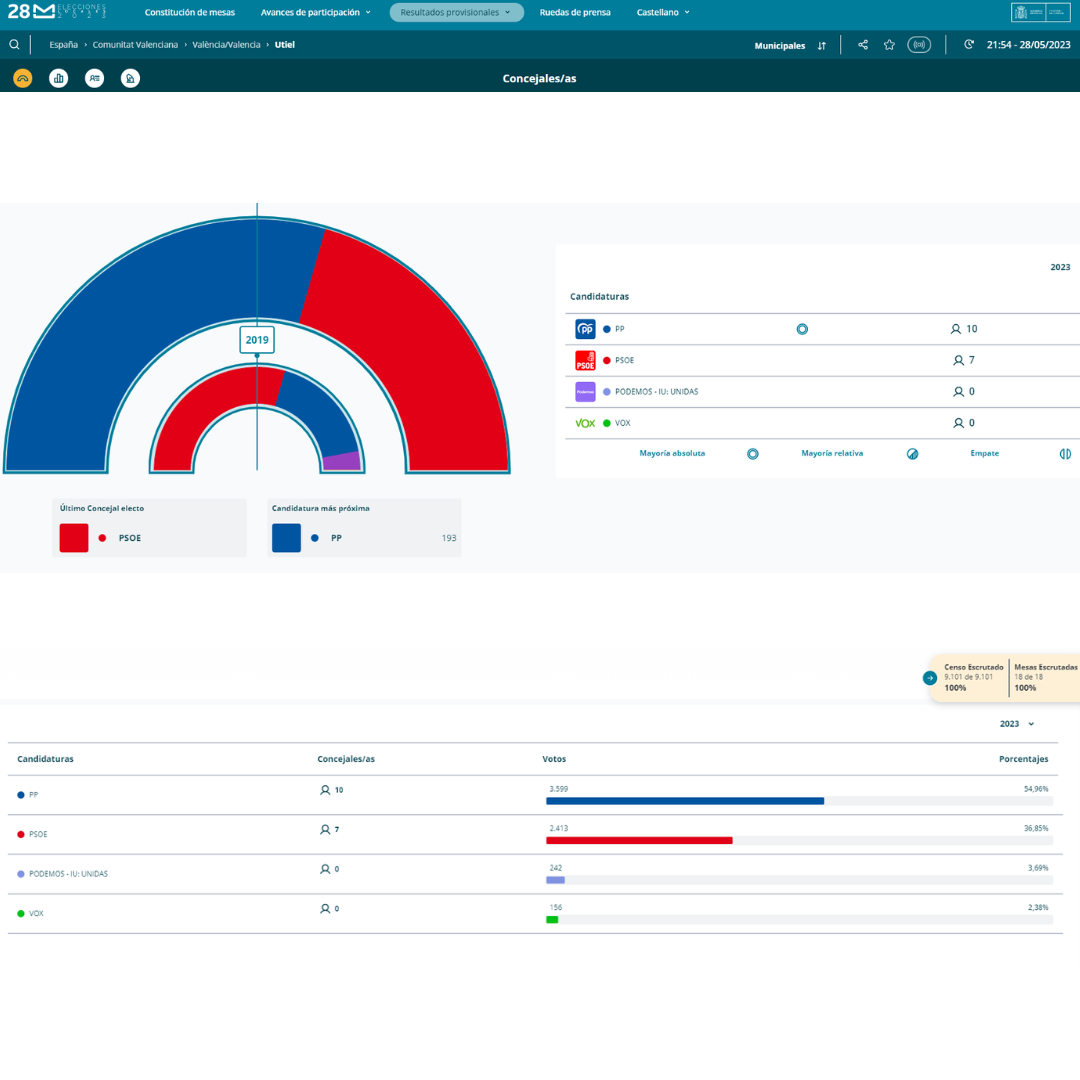
Task: Open the Castellano language dropdown
Action: [x=663, y=13]
